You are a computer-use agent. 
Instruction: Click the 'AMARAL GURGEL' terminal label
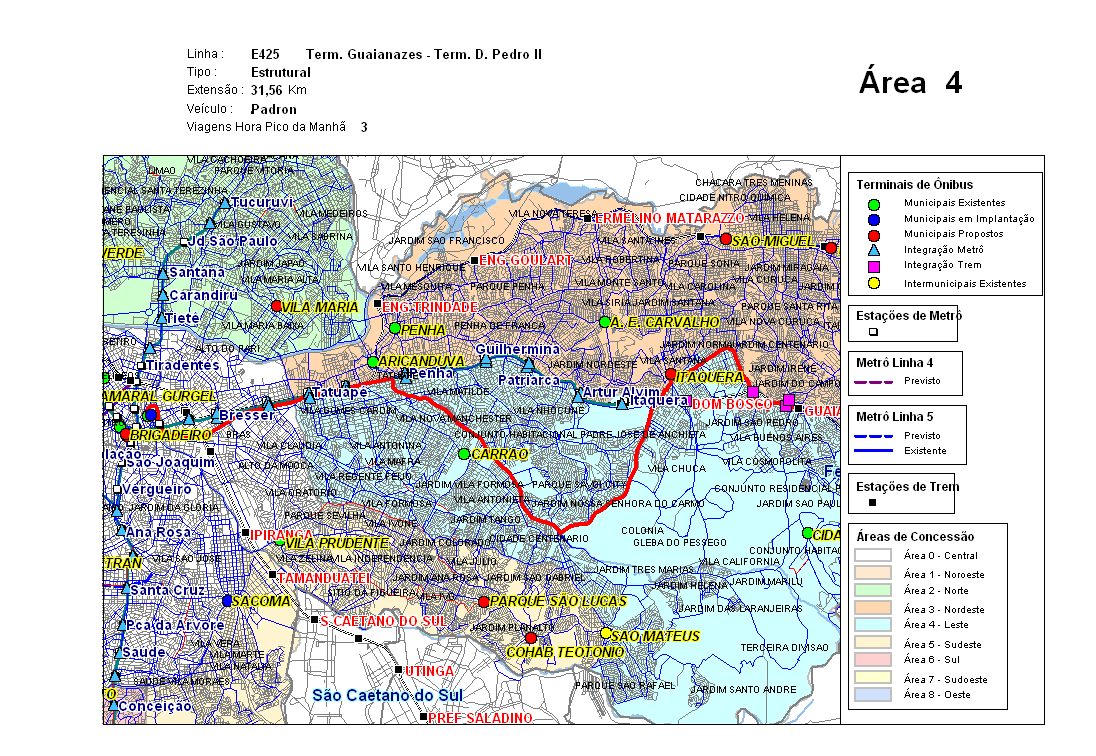click(160, 396)
